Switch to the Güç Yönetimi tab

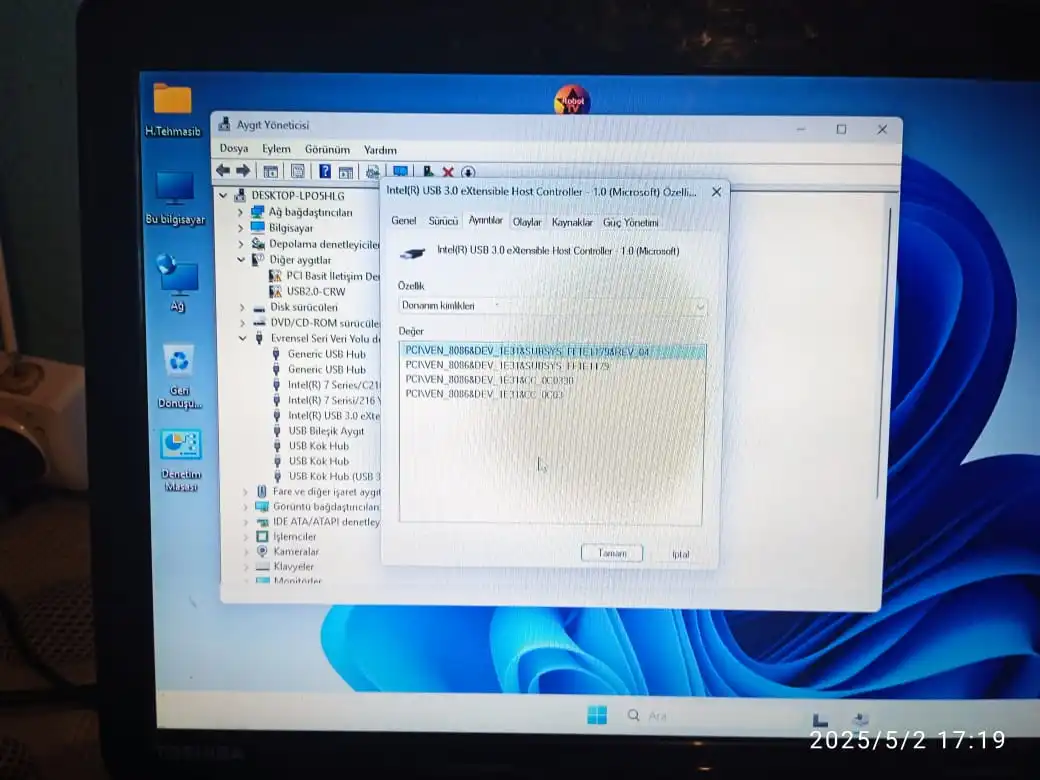click(x=630, y=223)
